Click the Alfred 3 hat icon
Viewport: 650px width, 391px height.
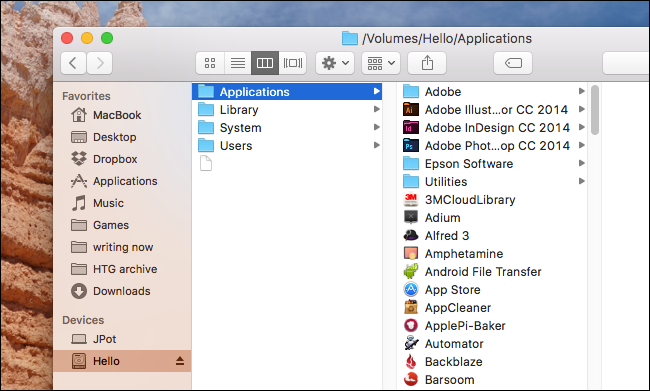point(411,236)
